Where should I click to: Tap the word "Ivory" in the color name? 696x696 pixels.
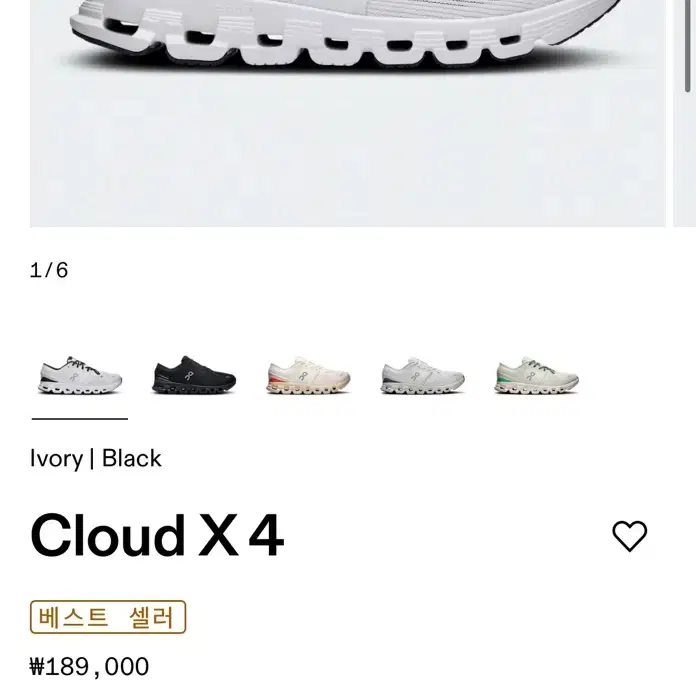pyautogui.click(x=56, y=458)
